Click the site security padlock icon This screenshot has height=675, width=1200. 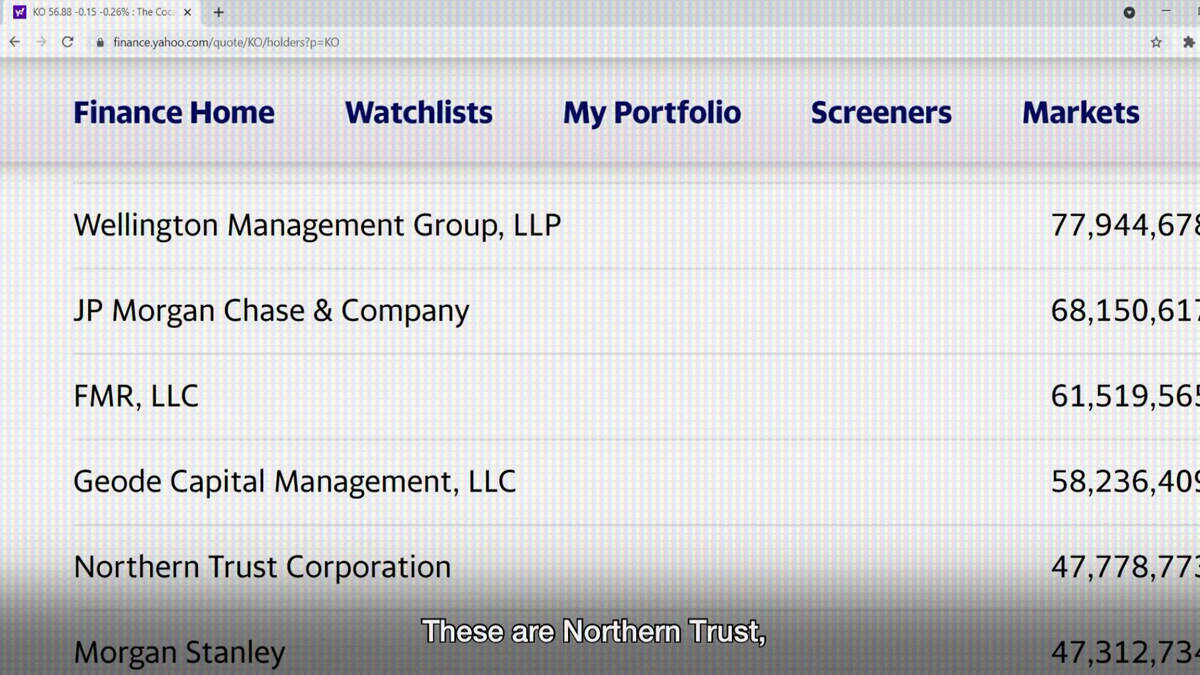100,42
